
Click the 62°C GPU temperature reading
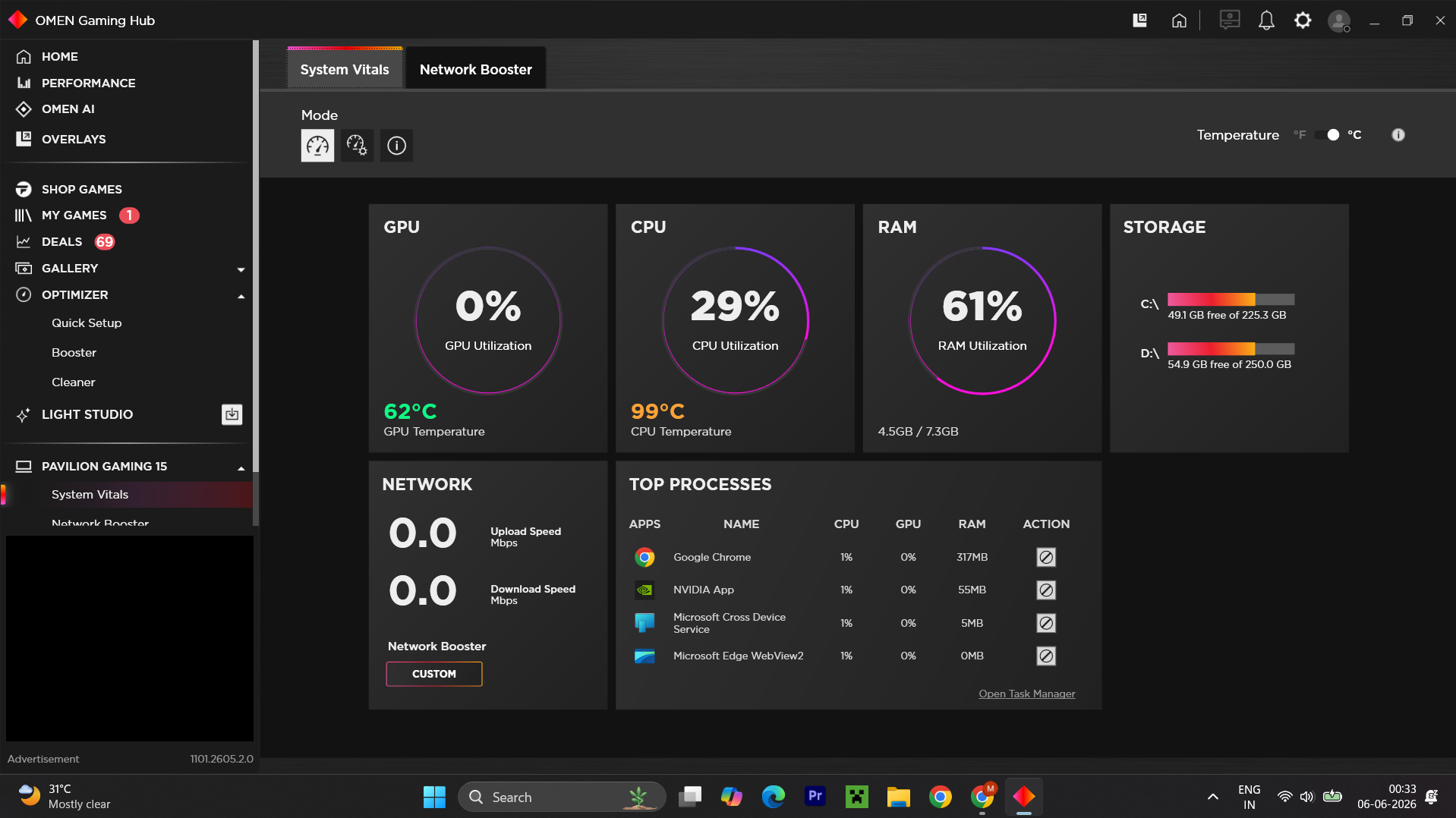410,411
